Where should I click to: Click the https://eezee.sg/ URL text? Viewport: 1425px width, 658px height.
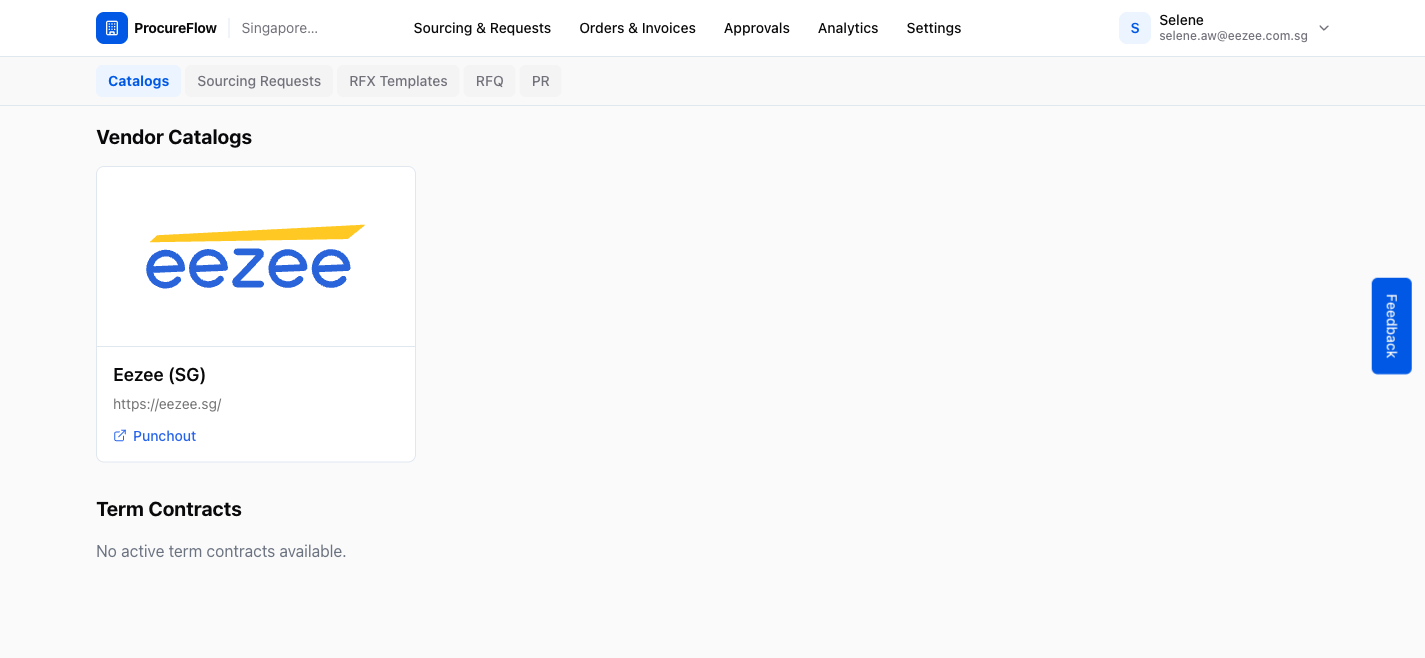167,404
